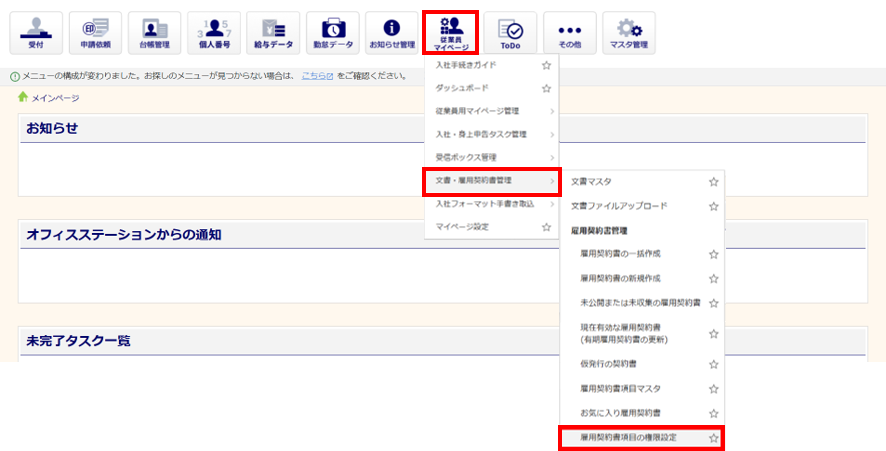Screen dimensions: 886x451
Task: Open the お知らせ管理 info icon
Action: coord(392,33)
